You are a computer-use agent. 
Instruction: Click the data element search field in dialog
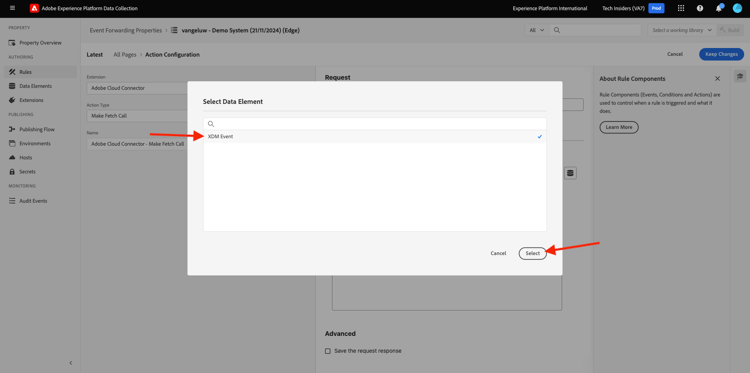pos(375,124)
